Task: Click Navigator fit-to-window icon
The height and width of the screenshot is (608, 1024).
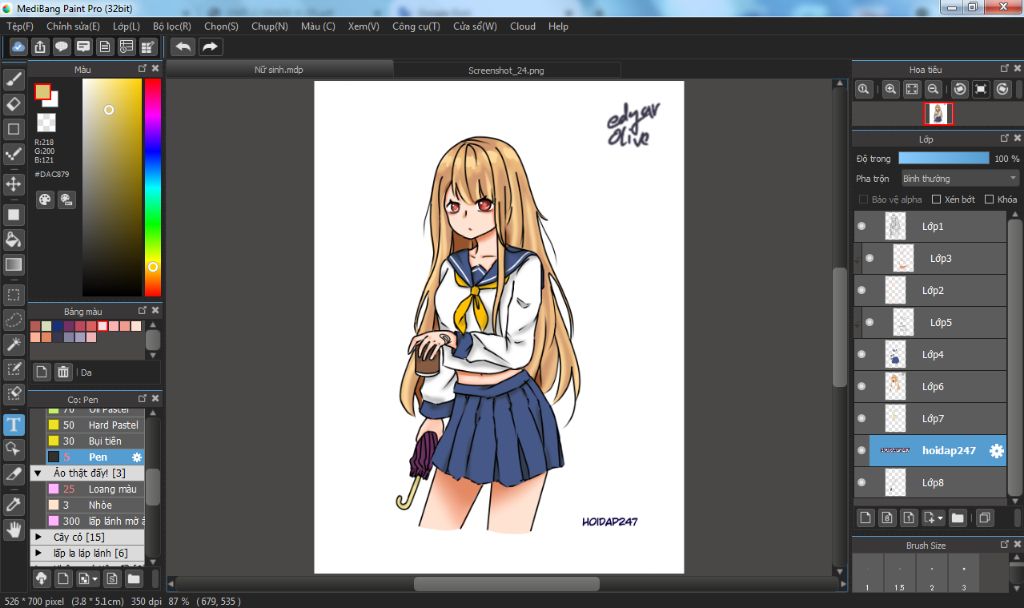Action: coord(912,89)
